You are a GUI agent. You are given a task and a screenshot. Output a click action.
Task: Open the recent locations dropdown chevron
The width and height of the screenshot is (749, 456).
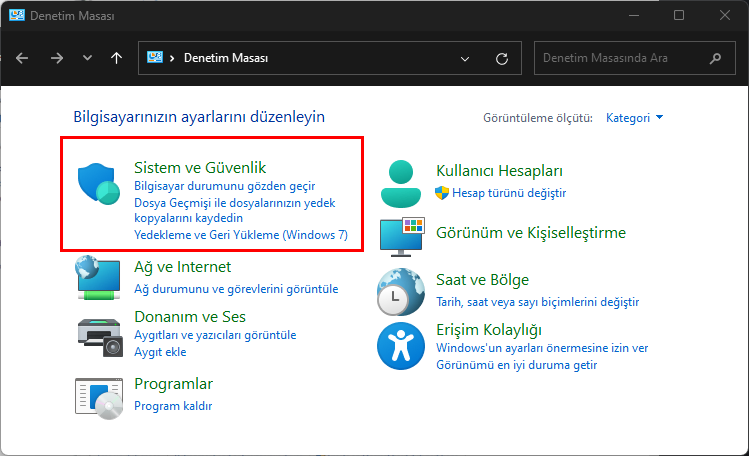pyautogui.click(x=87, y=58)
